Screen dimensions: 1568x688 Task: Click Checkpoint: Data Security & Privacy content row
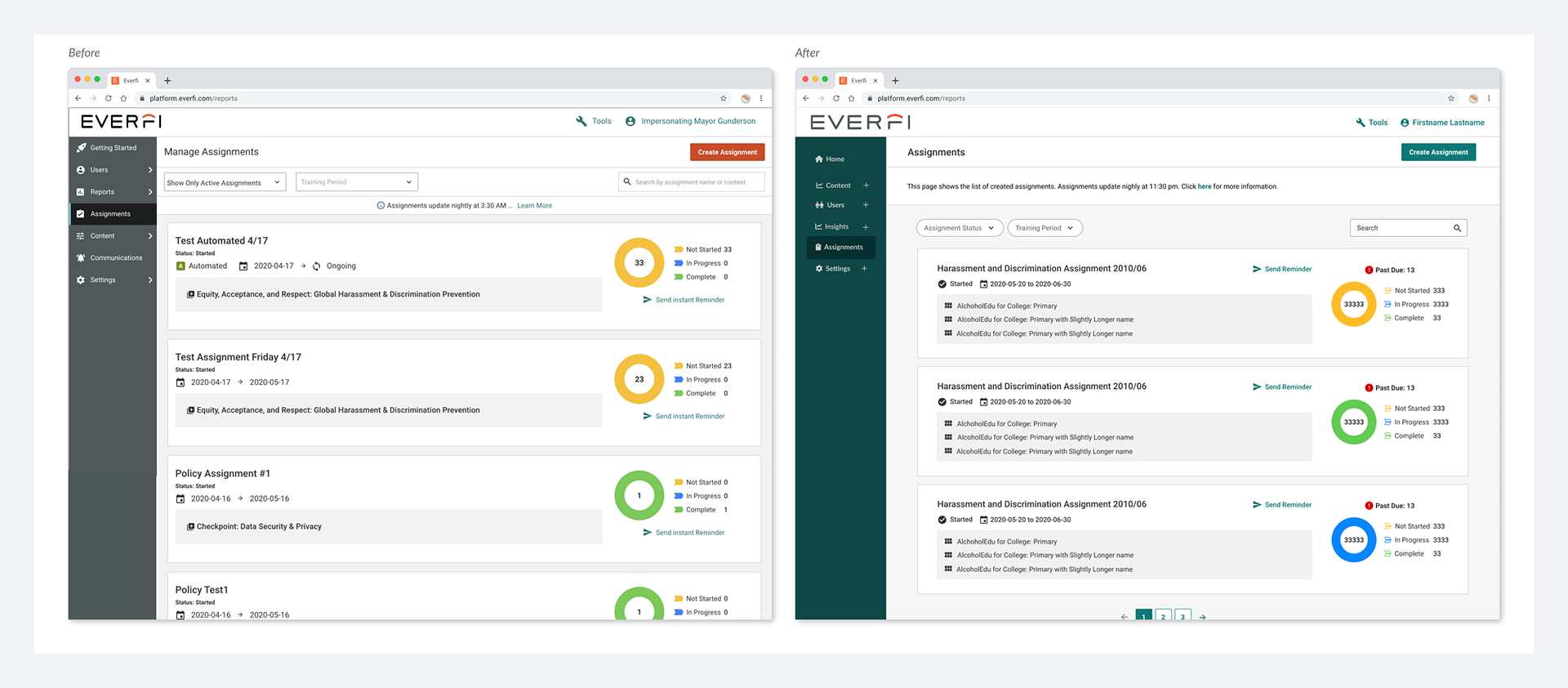pyautogui.click(x=389, y=527)
